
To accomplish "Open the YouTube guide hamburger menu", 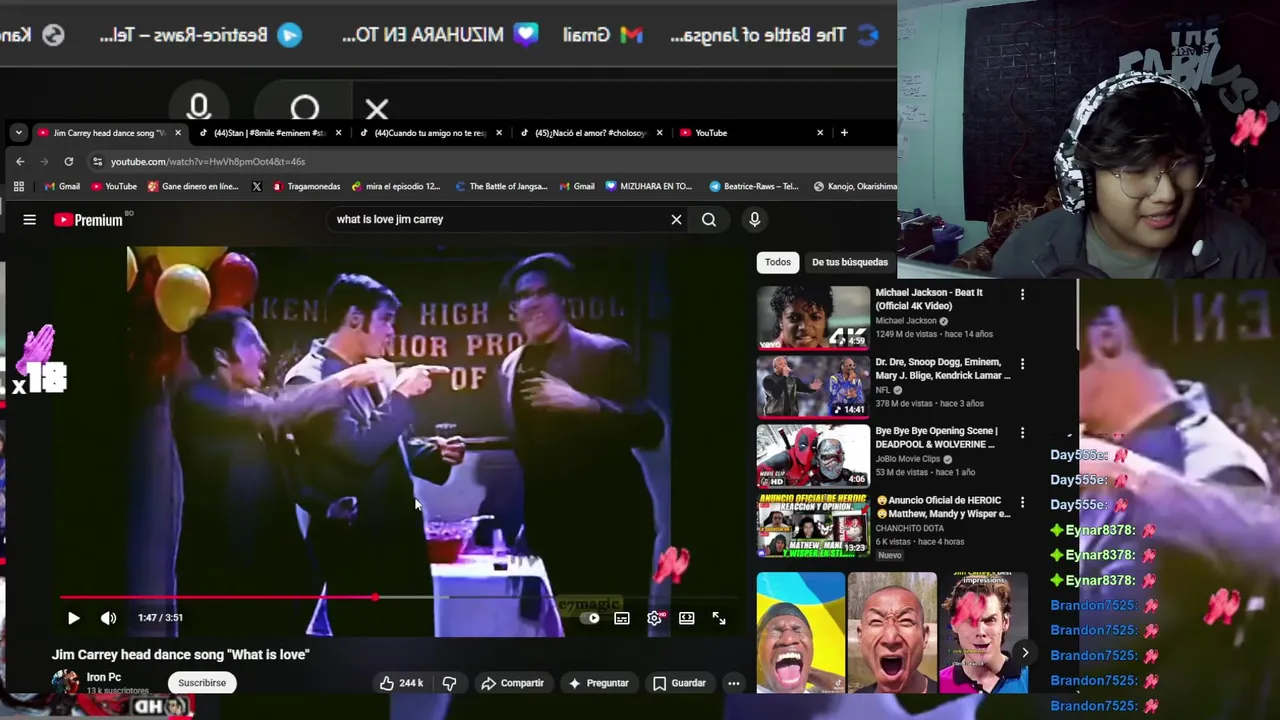I will coord(29,219).
